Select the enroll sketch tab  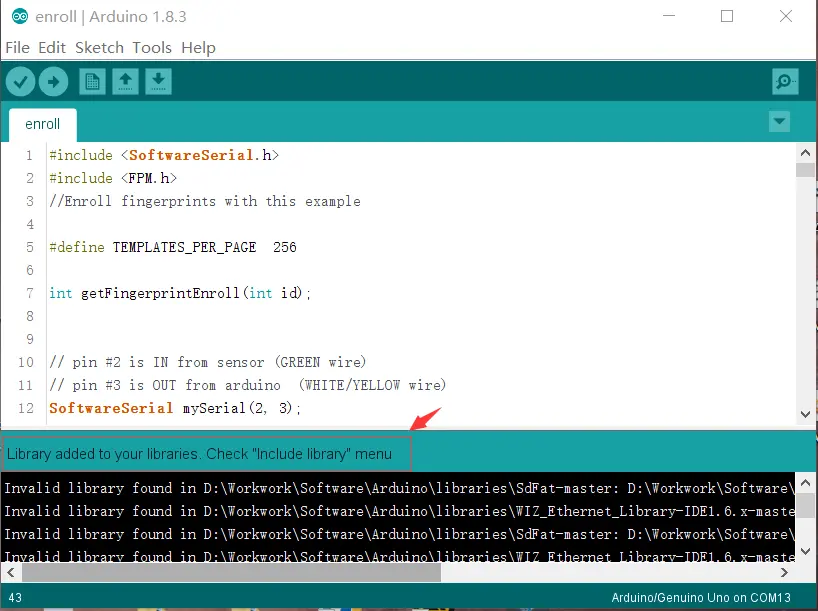coord(43,125)
